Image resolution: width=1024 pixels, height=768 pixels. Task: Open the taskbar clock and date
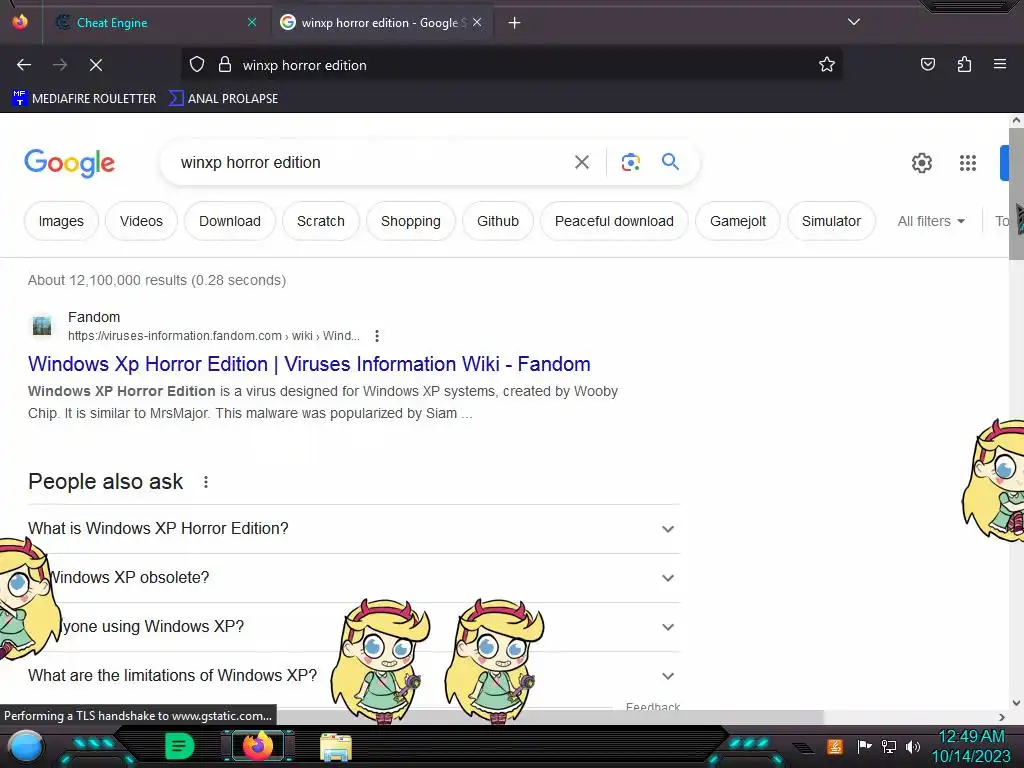[971, 746]
